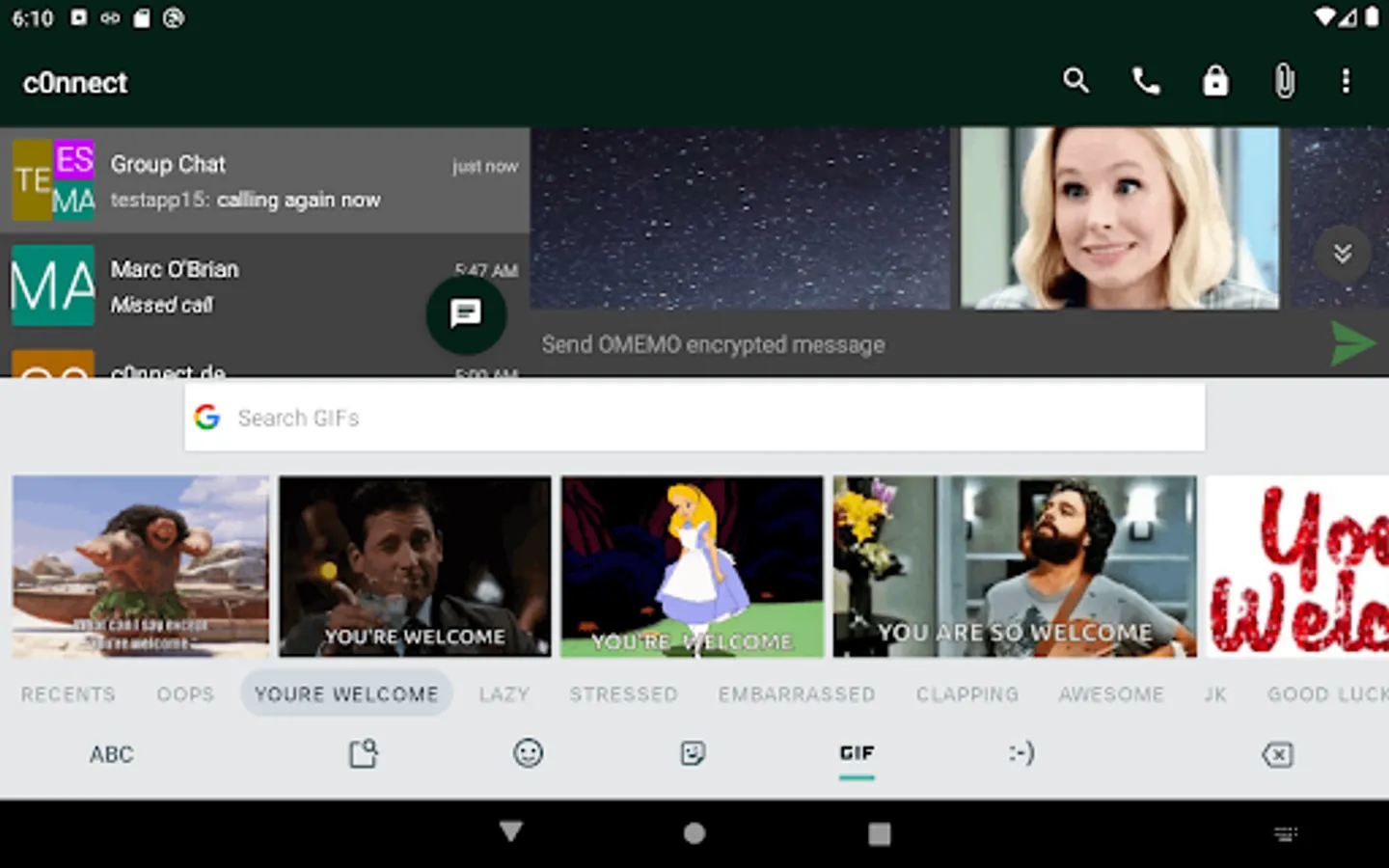
Task: Select the GOOD LUCK GIF category
Action: coord(1327,694)
